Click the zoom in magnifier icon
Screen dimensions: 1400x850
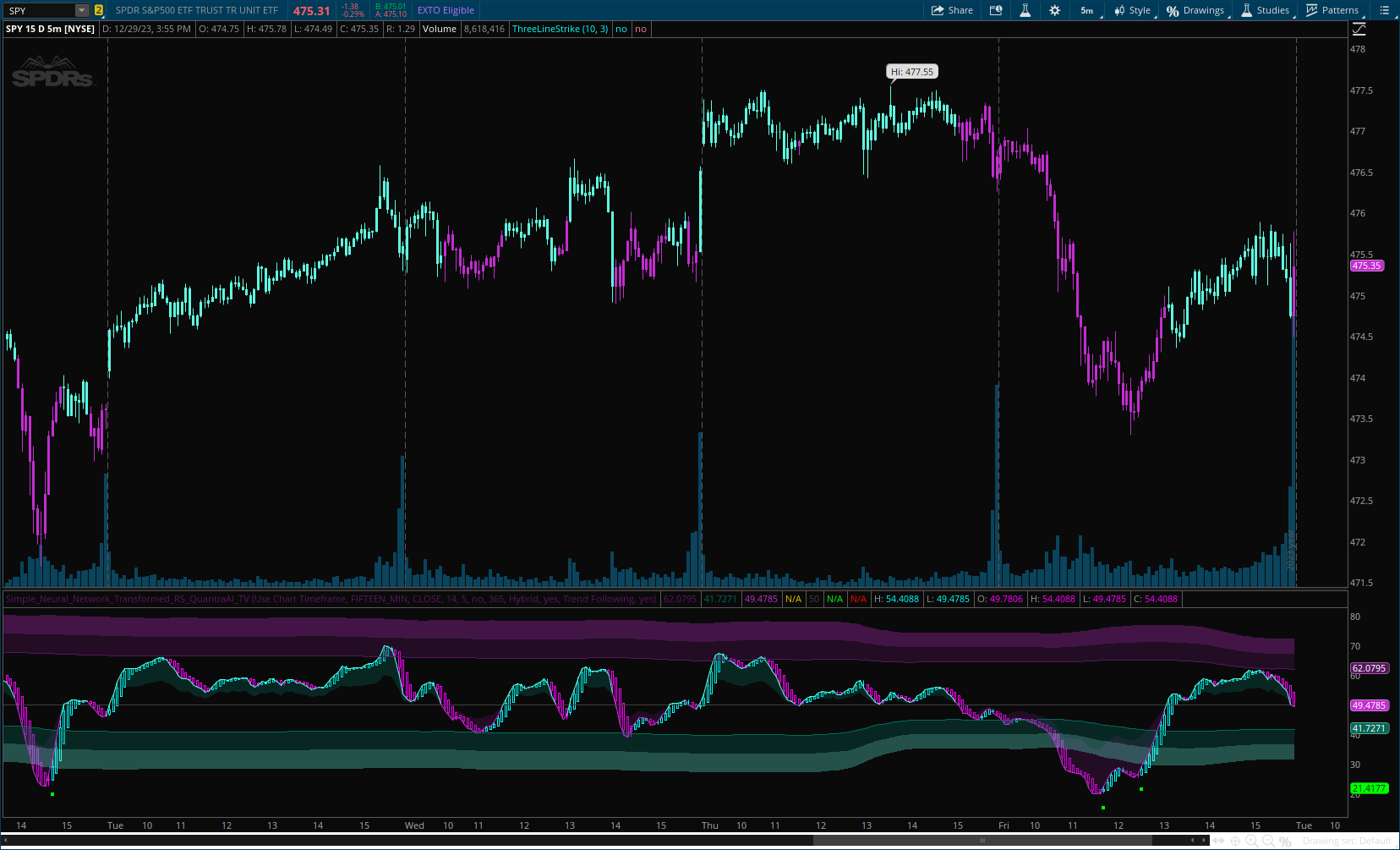click(1252, 841)
